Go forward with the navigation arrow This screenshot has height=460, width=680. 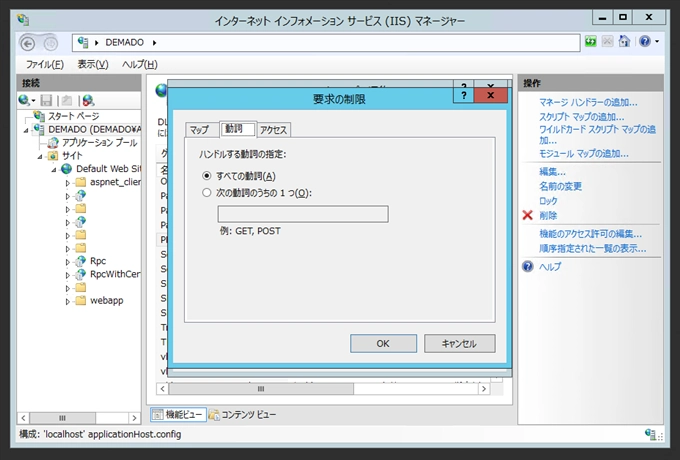[50, 44]
